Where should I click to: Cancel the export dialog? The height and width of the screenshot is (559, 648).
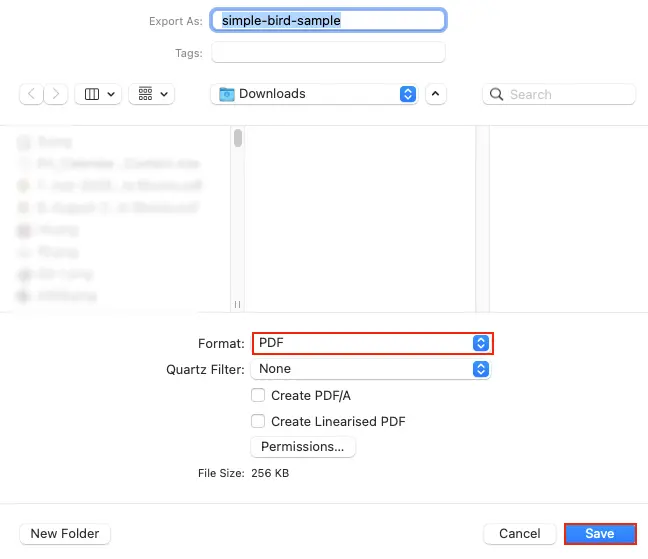pos(519,533)
